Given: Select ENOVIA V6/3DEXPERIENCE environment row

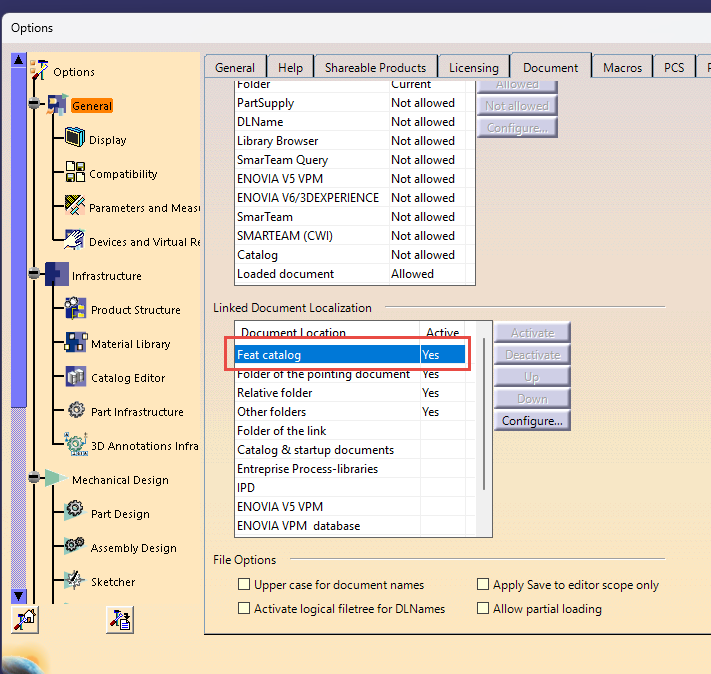Looking at the screenshot, I should click(350, 198).
